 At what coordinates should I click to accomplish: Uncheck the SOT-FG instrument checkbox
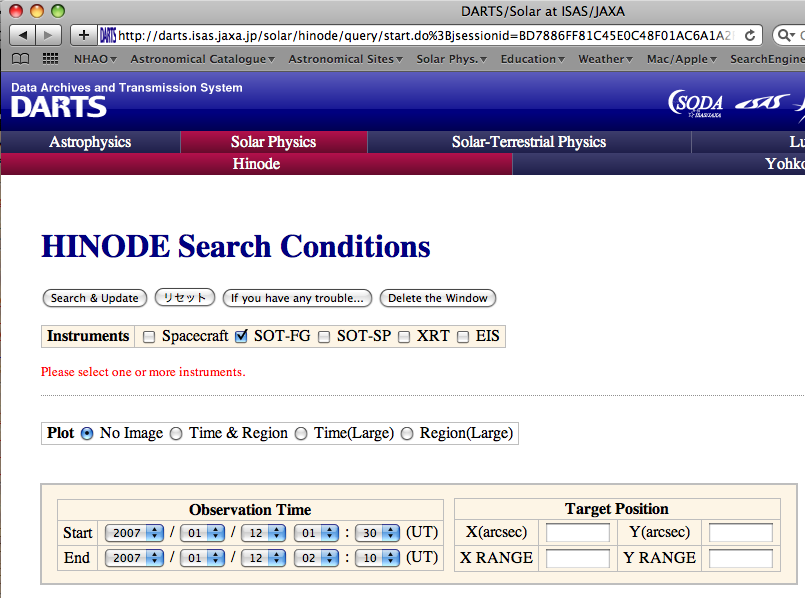coord(241,337)
